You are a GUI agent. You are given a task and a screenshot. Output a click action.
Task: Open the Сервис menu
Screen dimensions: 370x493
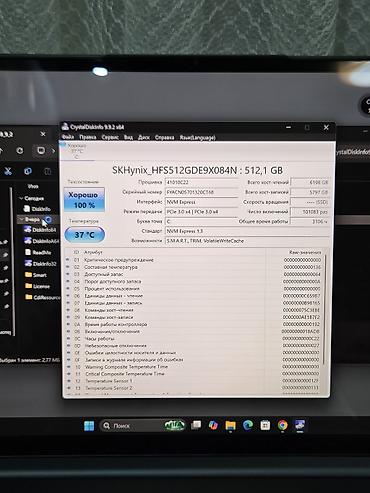(x=110, y=137)
